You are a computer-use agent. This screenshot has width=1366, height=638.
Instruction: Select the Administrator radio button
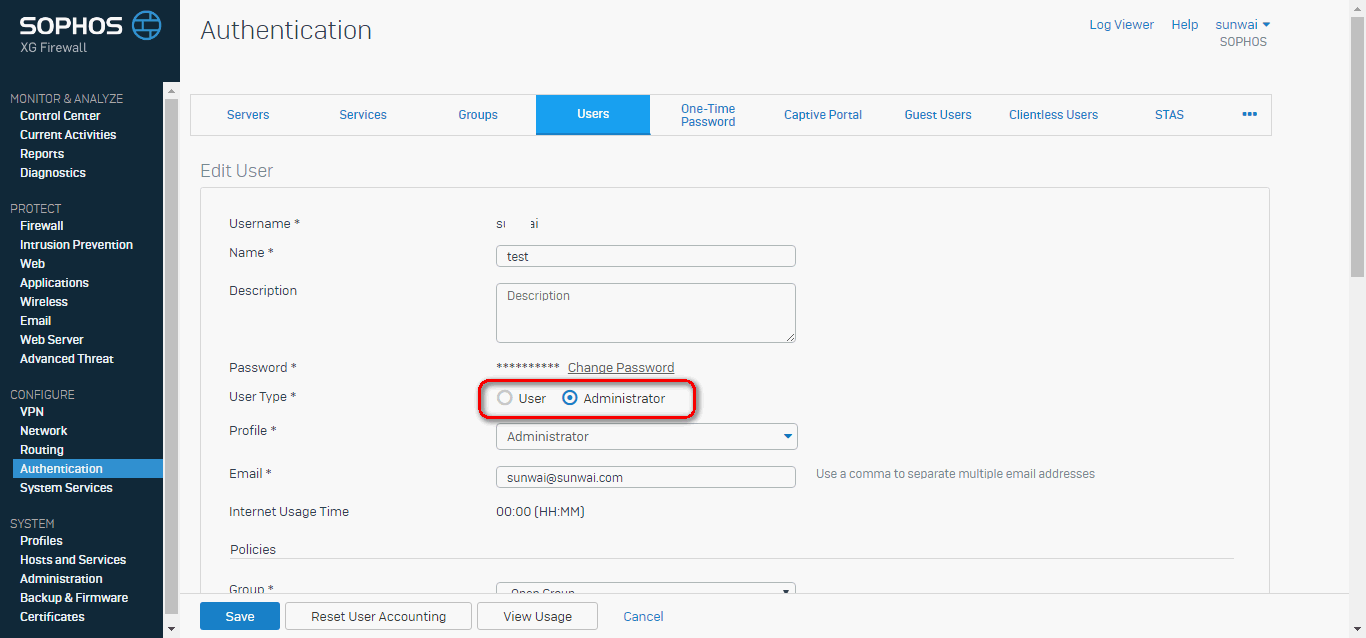pos(570,398)
